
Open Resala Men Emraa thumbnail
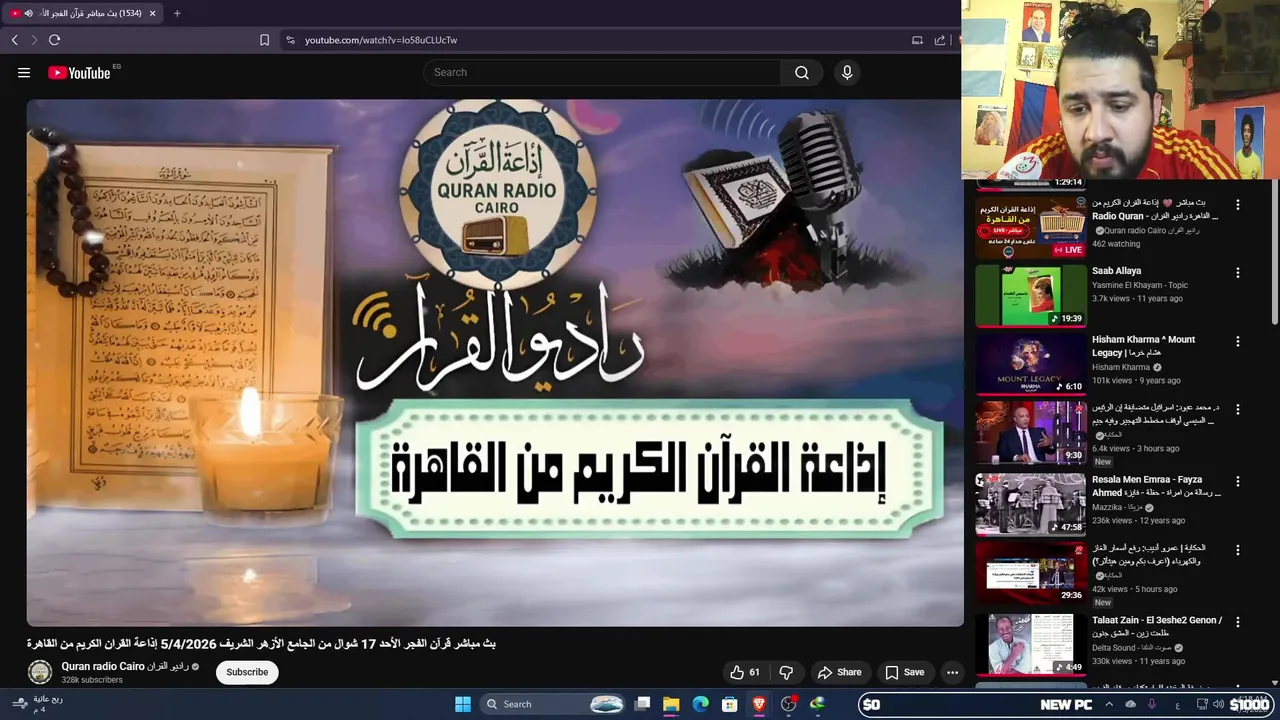1030,504
